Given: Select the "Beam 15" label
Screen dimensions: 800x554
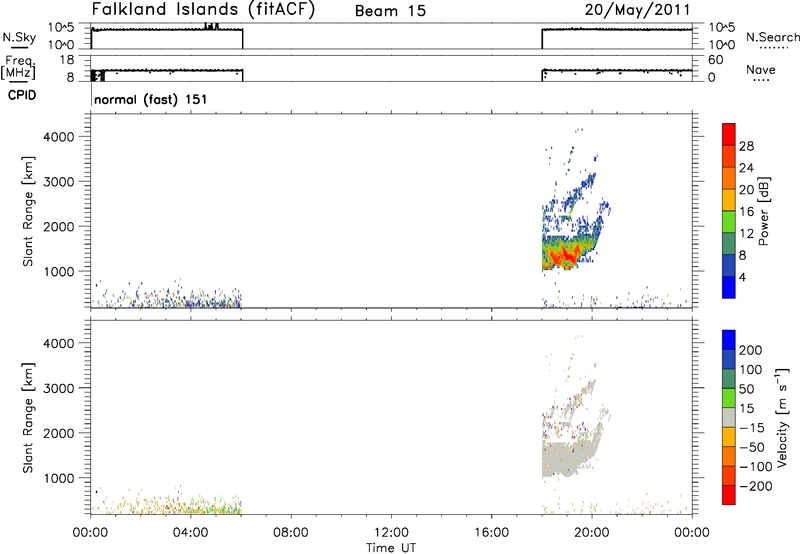Looking at the screenshot, I should [390, 11].
